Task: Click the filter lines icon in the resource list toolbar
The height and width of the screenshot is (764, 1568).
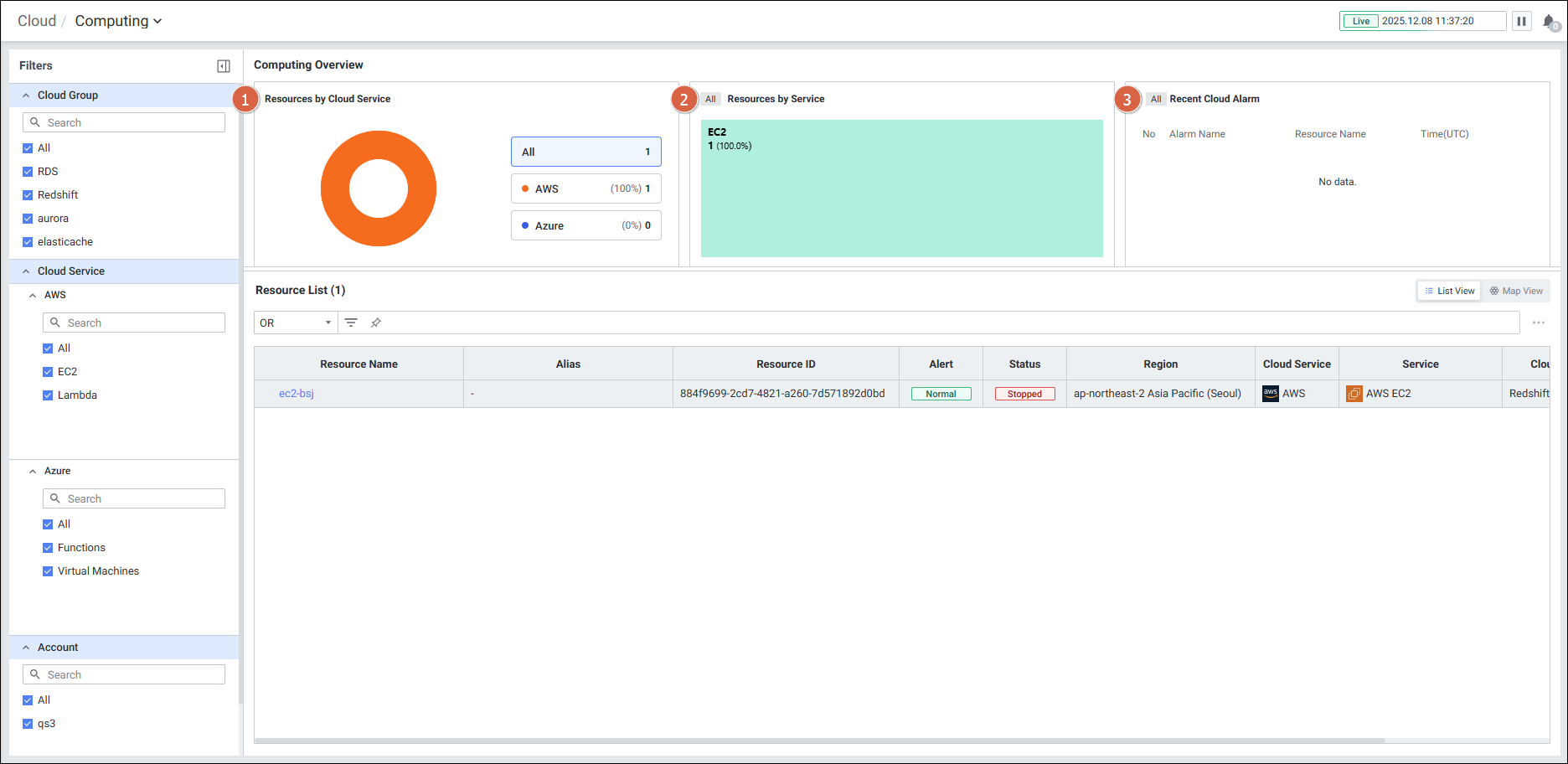Action: (351, 323)
